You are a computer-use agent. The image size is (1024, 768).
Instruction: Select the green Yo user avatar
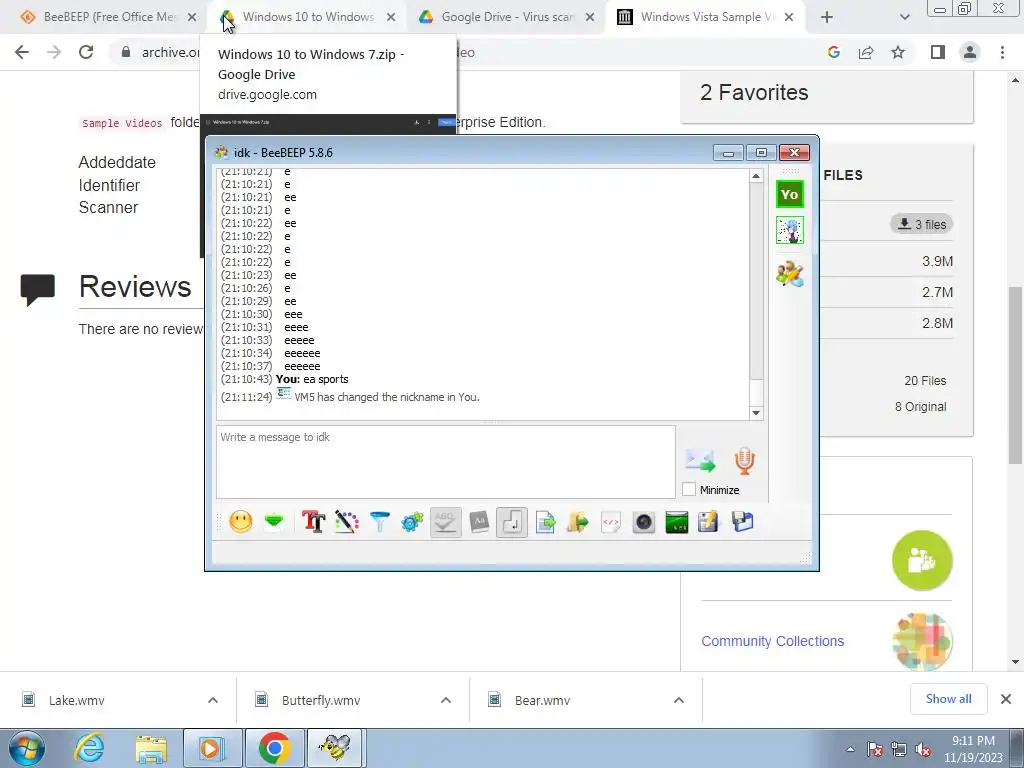point(790,194)
